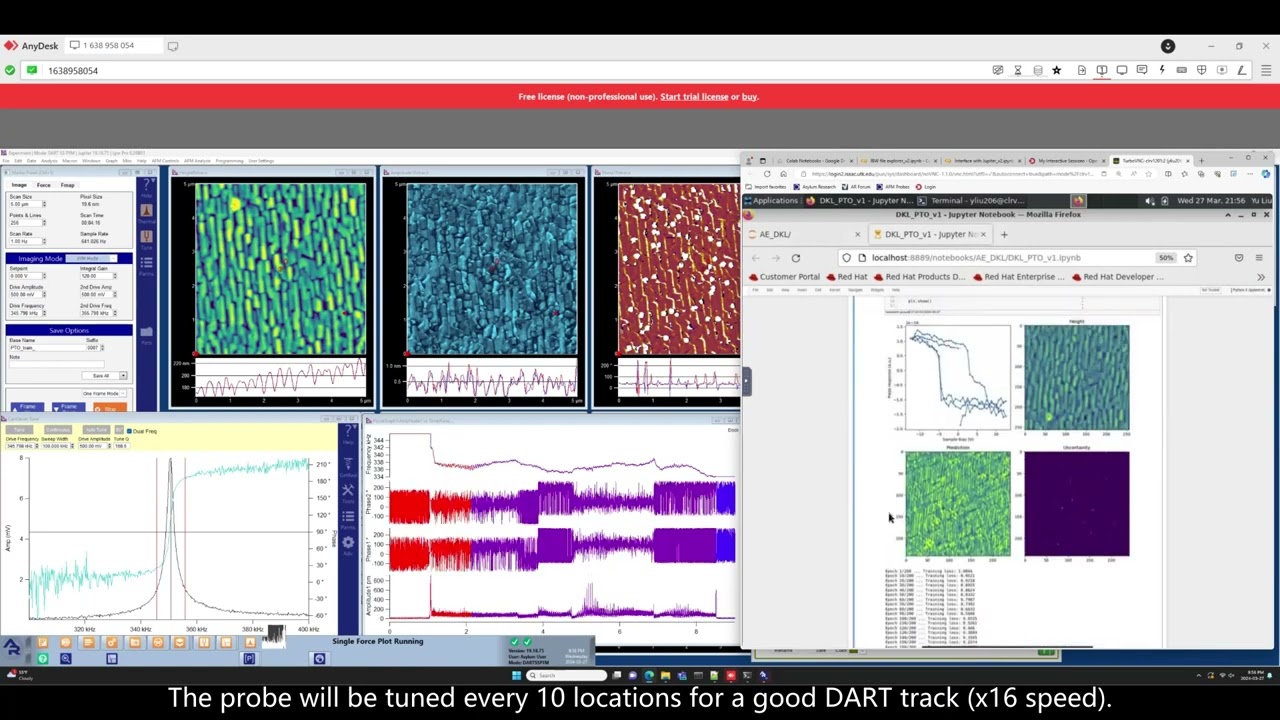Click the Stop button in Master Panel
The width and height of the screenshot is (1280, 720).
pos(110,408)
